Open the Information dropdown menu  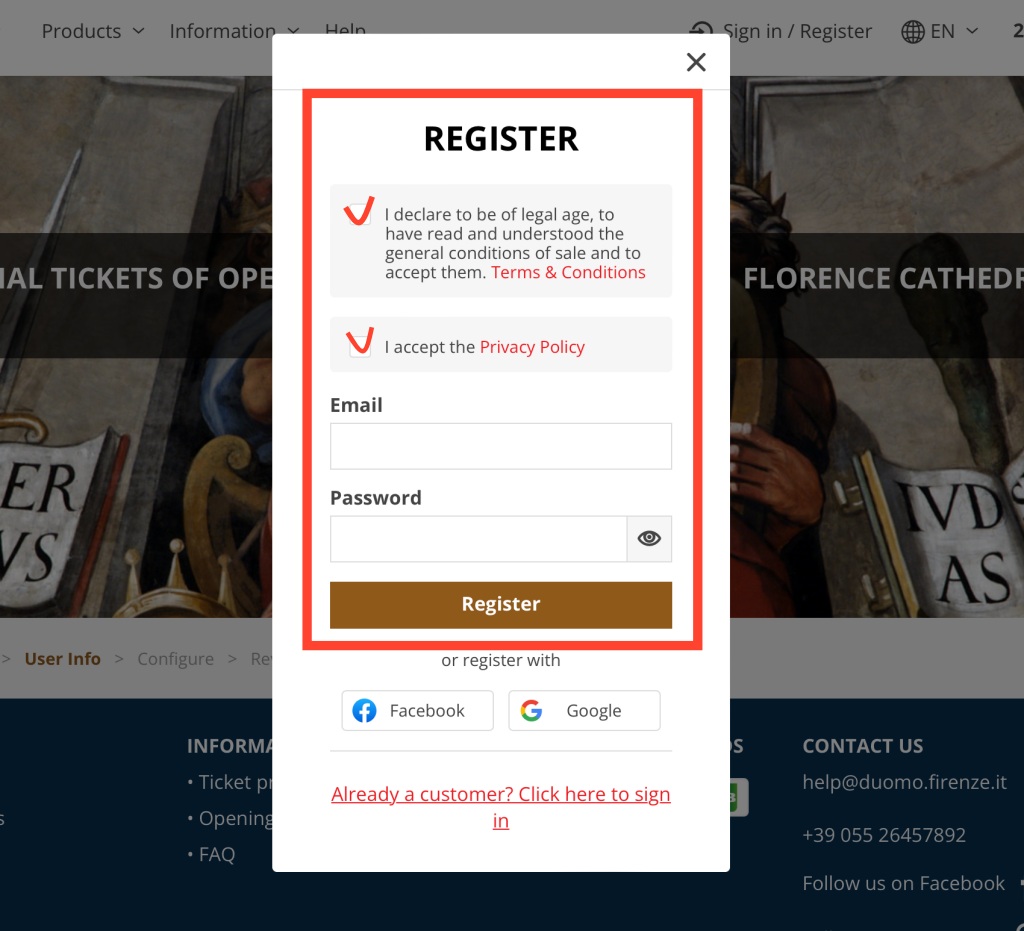coord(234,31)
